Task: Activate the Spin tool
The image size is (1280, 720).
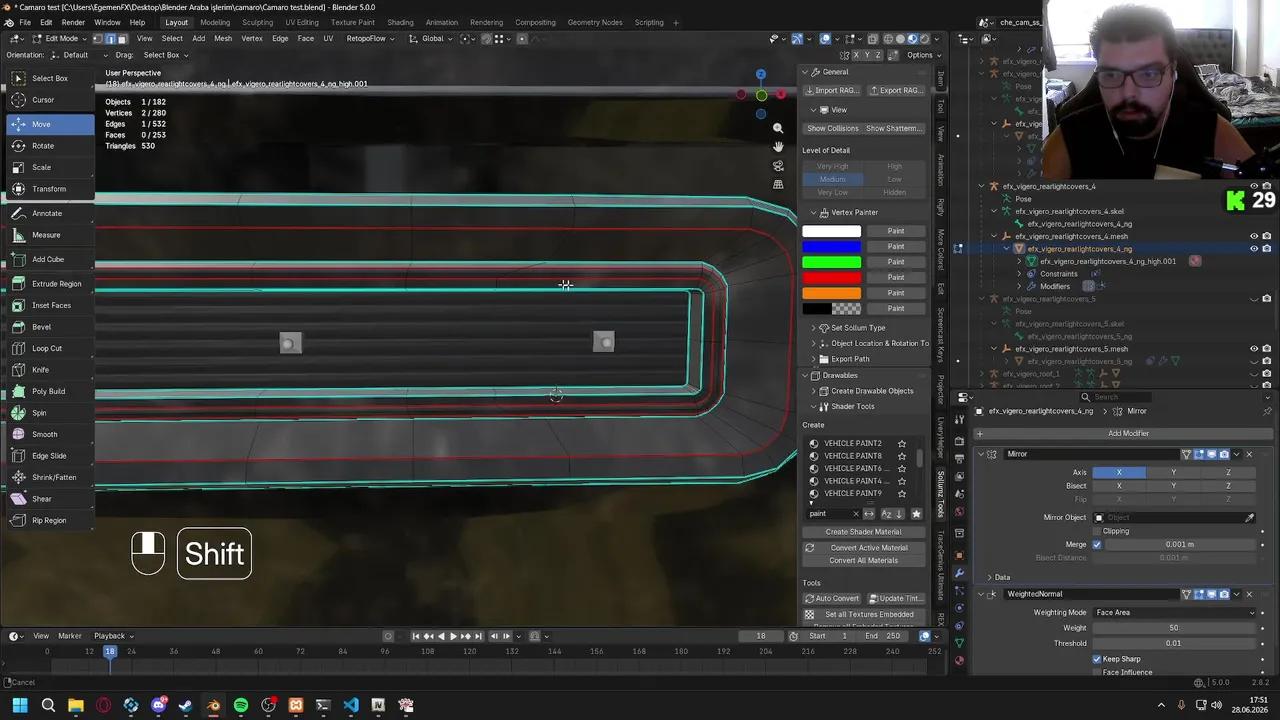Action: [50, 413]
